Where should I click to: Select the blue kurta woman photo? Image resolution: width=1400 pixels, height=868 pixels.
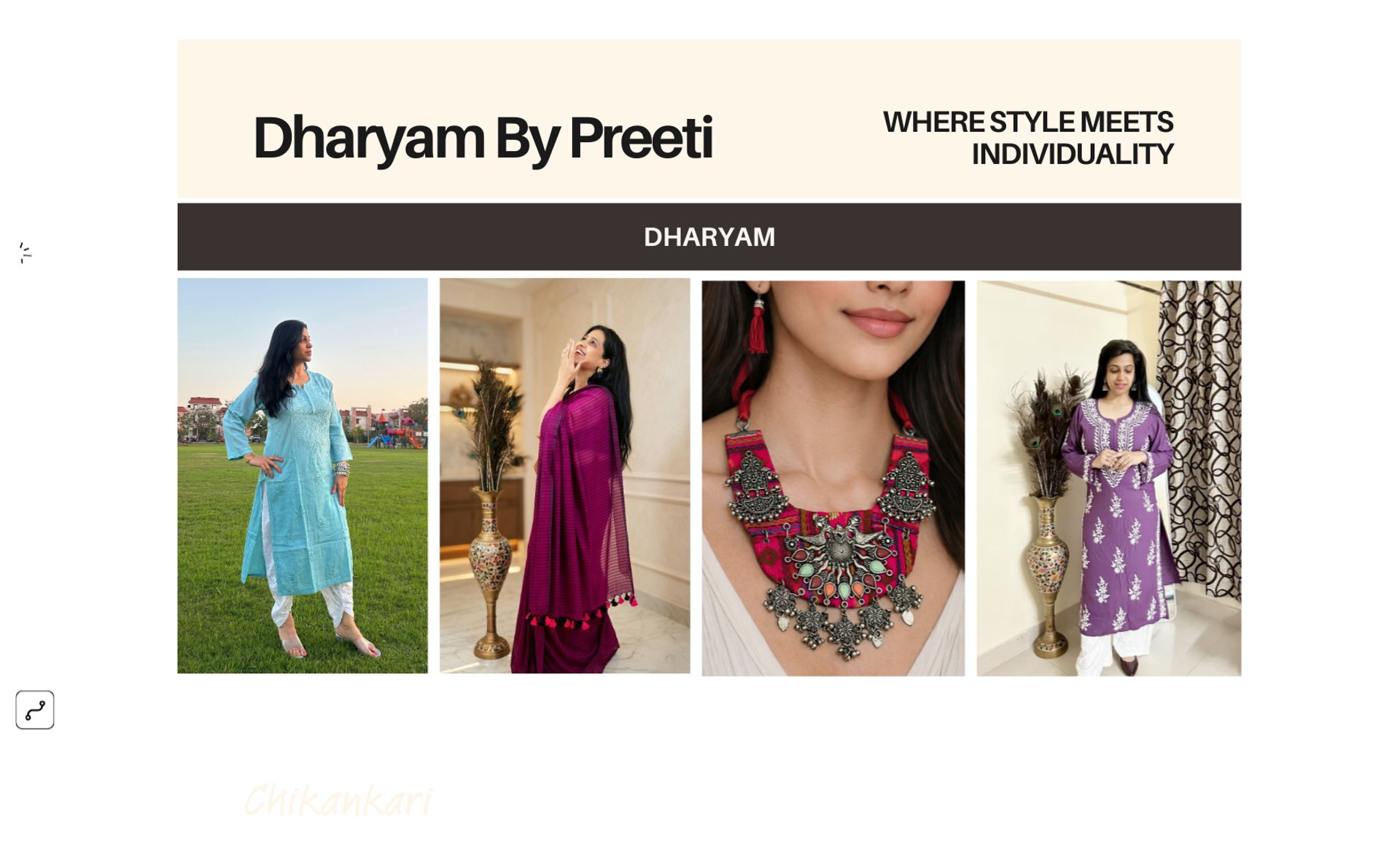click(303, 476)
